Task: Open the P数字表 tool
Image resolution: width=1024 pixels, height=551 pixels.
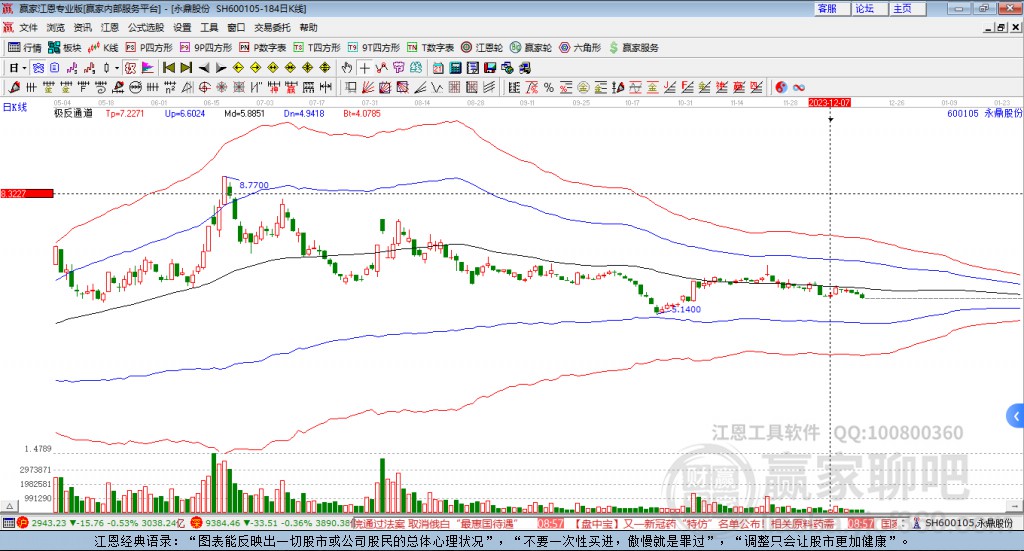Action: (263, 48)
